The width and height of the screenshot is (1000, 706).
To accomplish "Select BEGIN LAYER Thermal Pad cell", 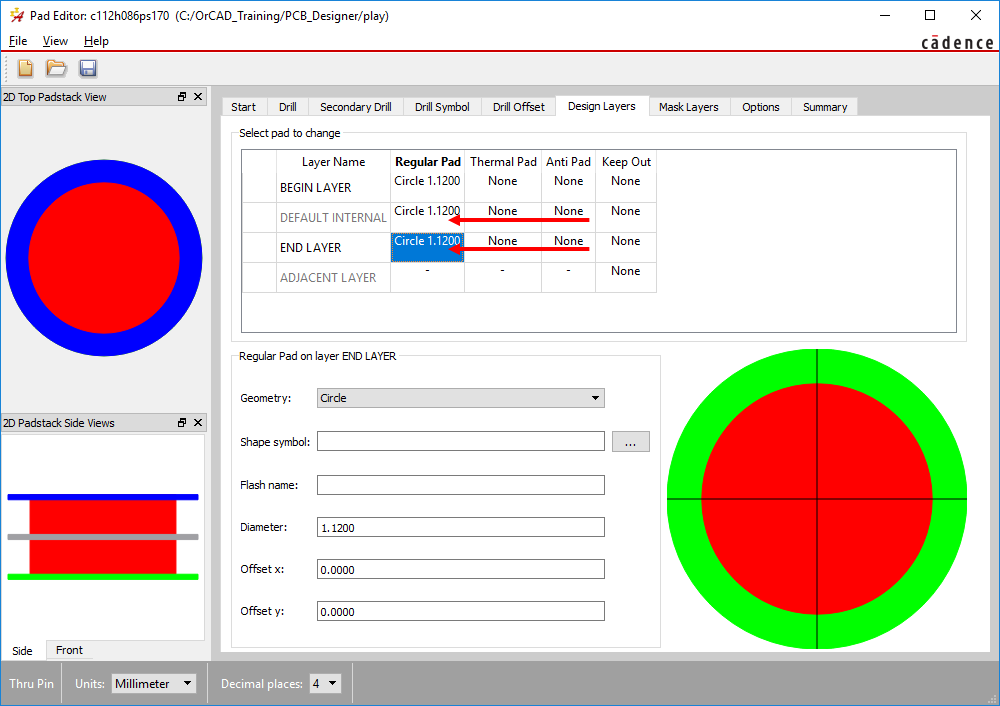I will (x=503, y=188).
